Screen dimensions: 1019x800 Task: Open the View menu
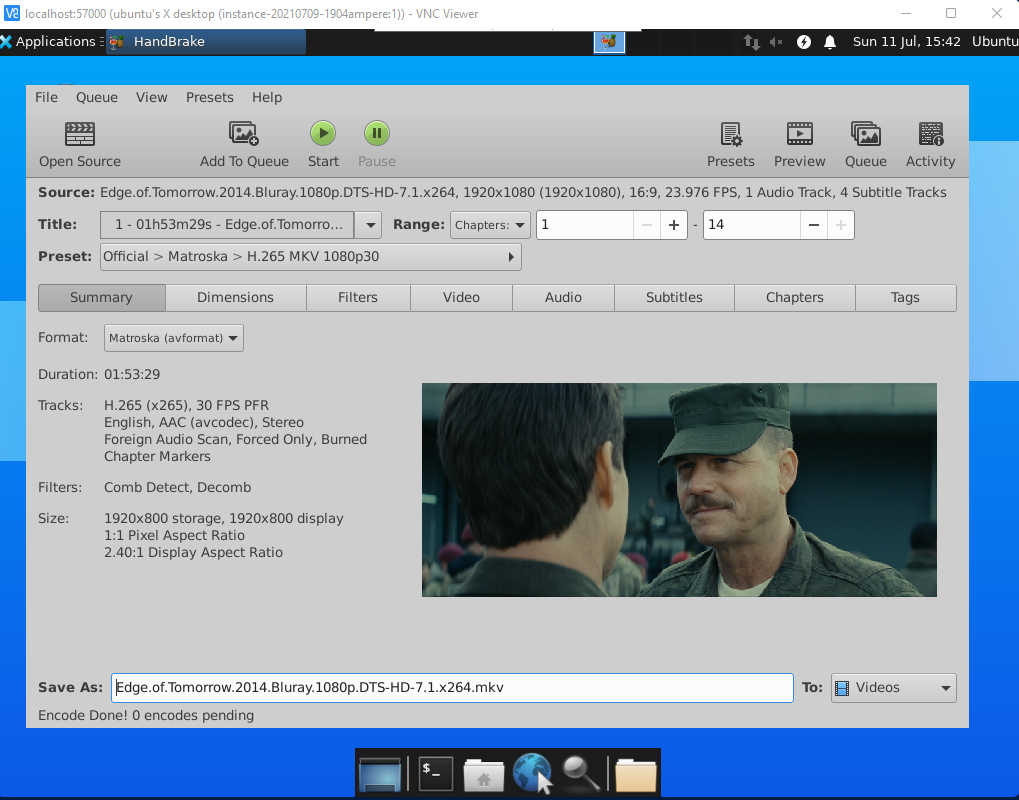click(151, 97)
